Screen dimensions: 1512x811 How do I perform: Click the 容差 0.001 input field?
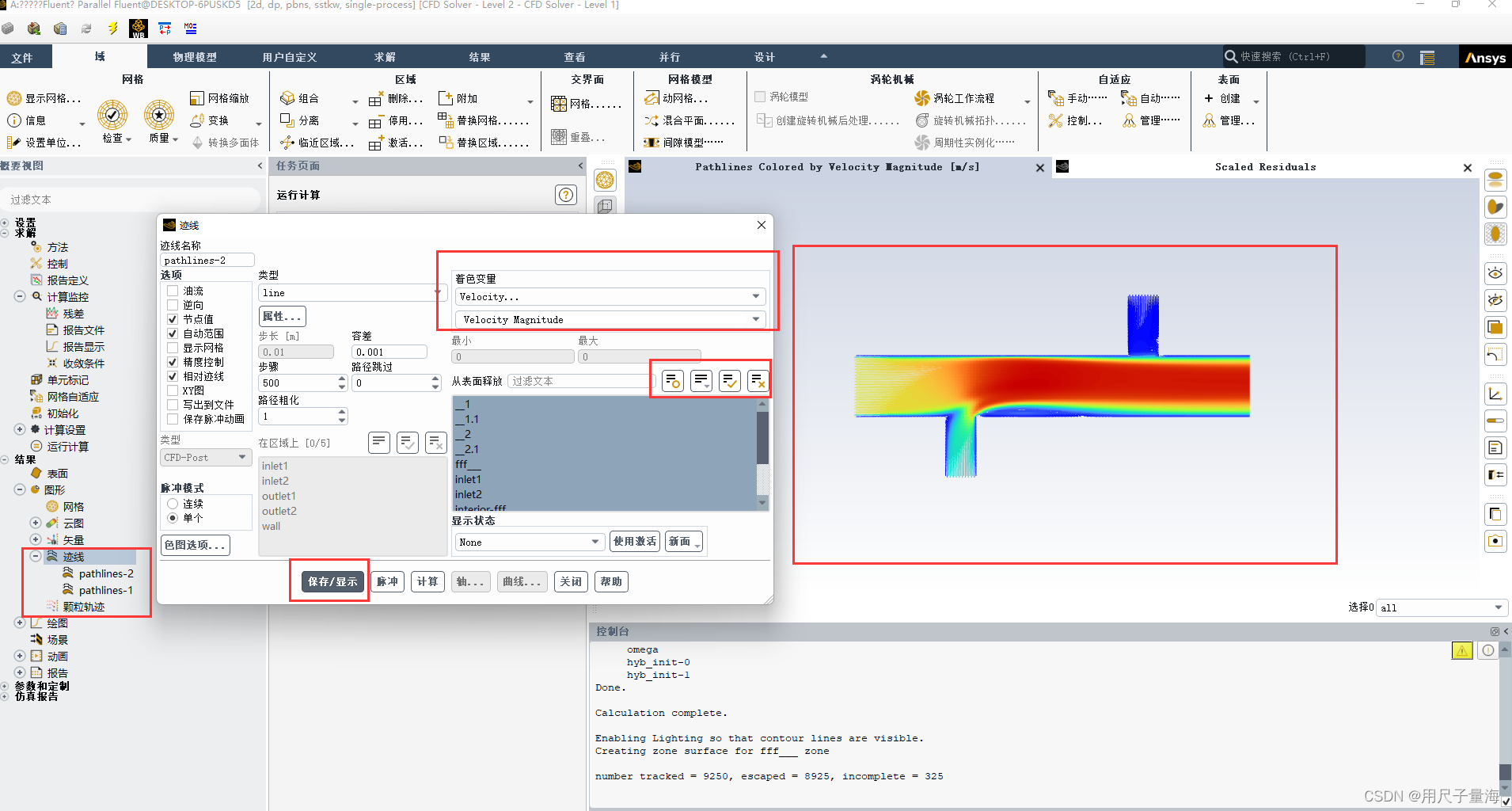coord(389,352)
